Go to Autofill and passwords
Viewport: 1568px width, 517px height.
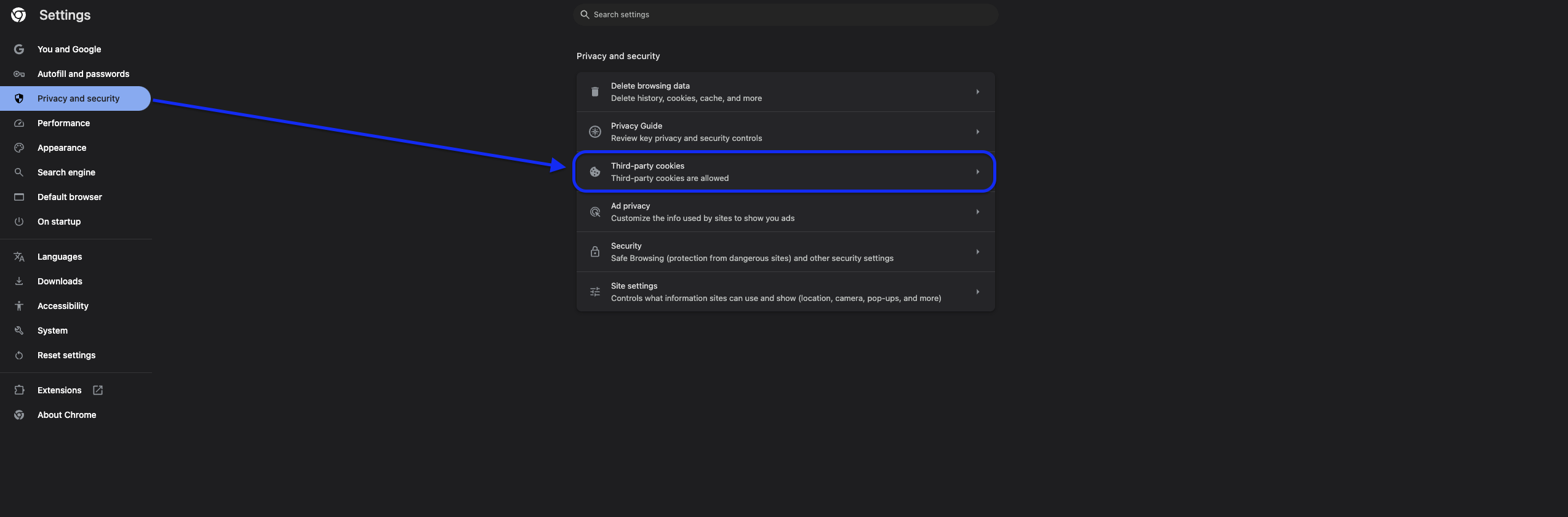point(83,74)
